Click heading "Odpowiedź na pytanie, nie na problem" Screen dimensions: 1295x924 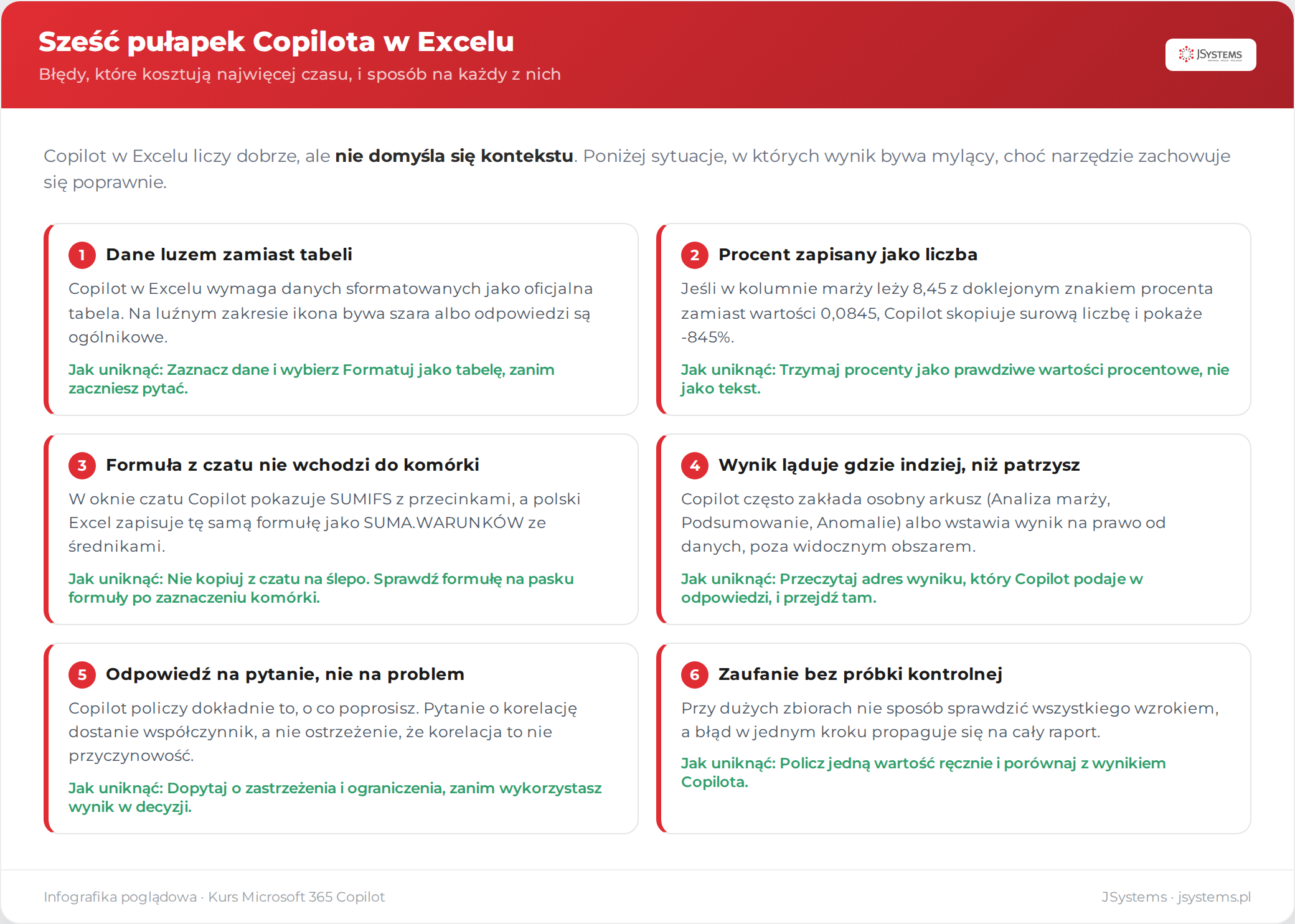click(x=285, y=674)
